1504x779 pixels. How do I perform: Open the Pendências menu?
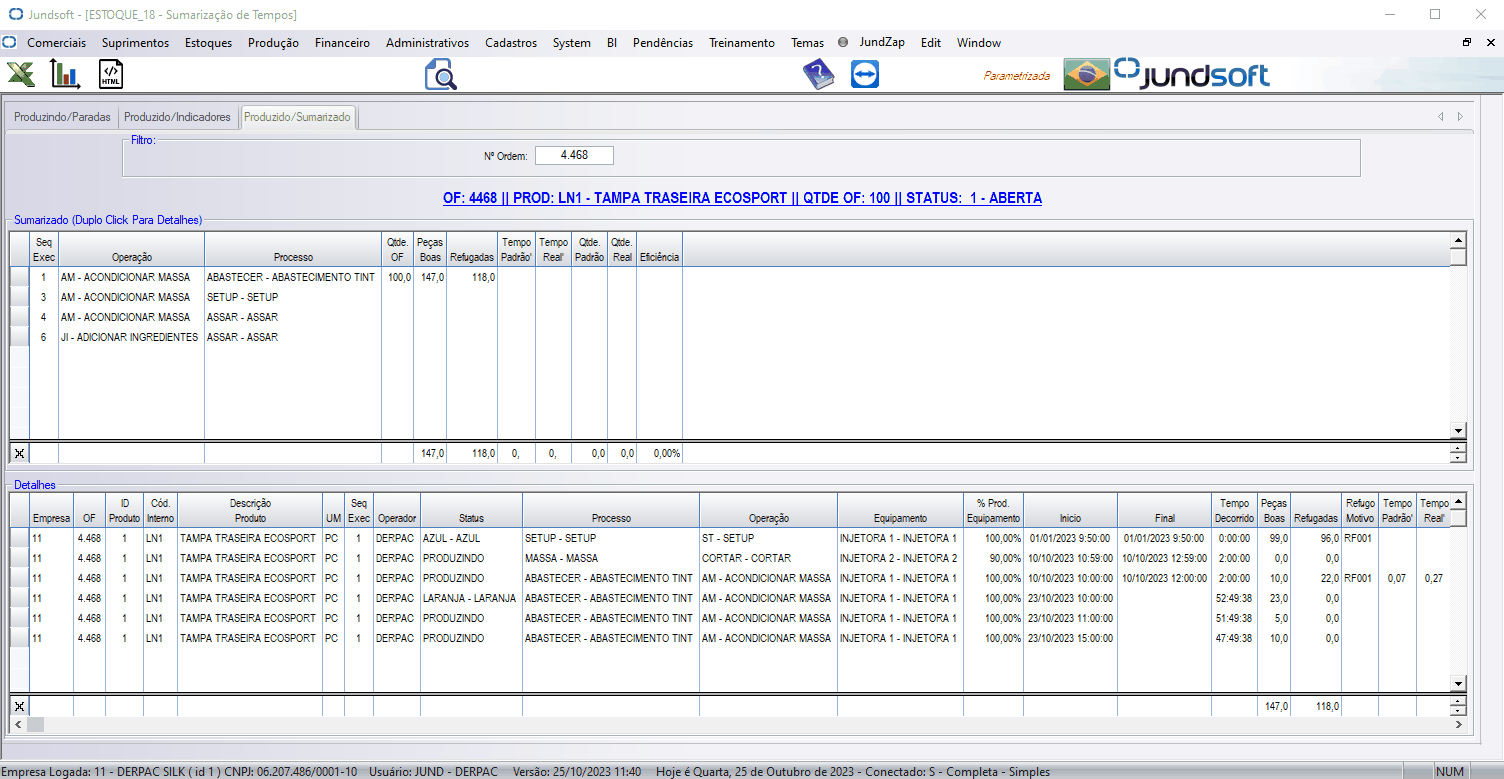663,43
